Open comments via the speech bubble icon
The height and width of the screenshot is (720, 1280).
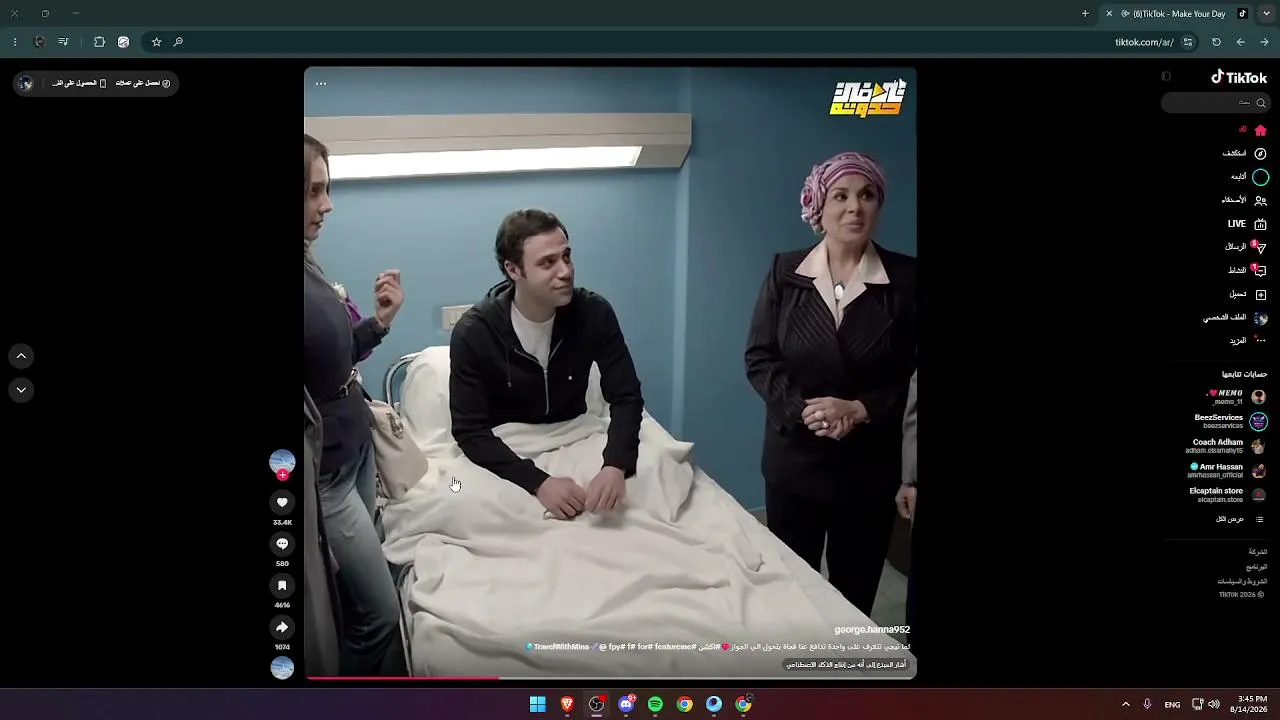[282, 544]
